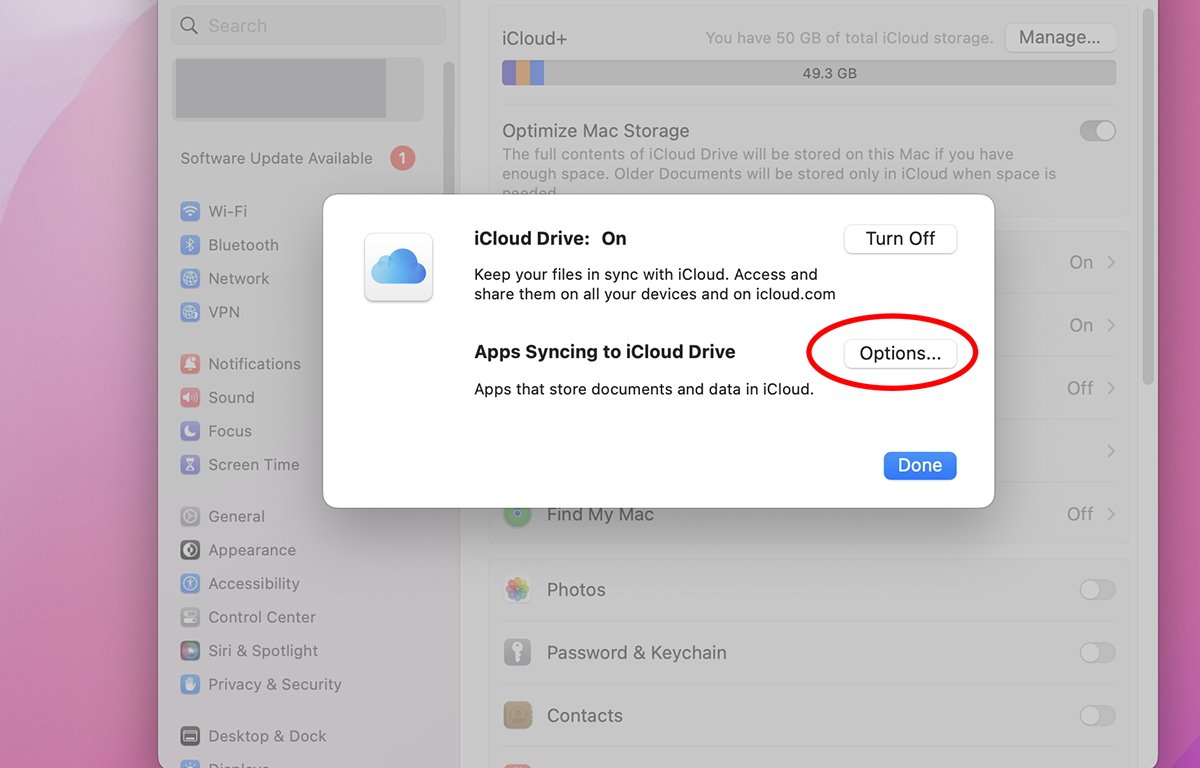The height and width of the screenshot is (768, 1200).
Task: Select Bluetooth icon in sidebar
Action: pyautogui.click(x=190, y=245)
